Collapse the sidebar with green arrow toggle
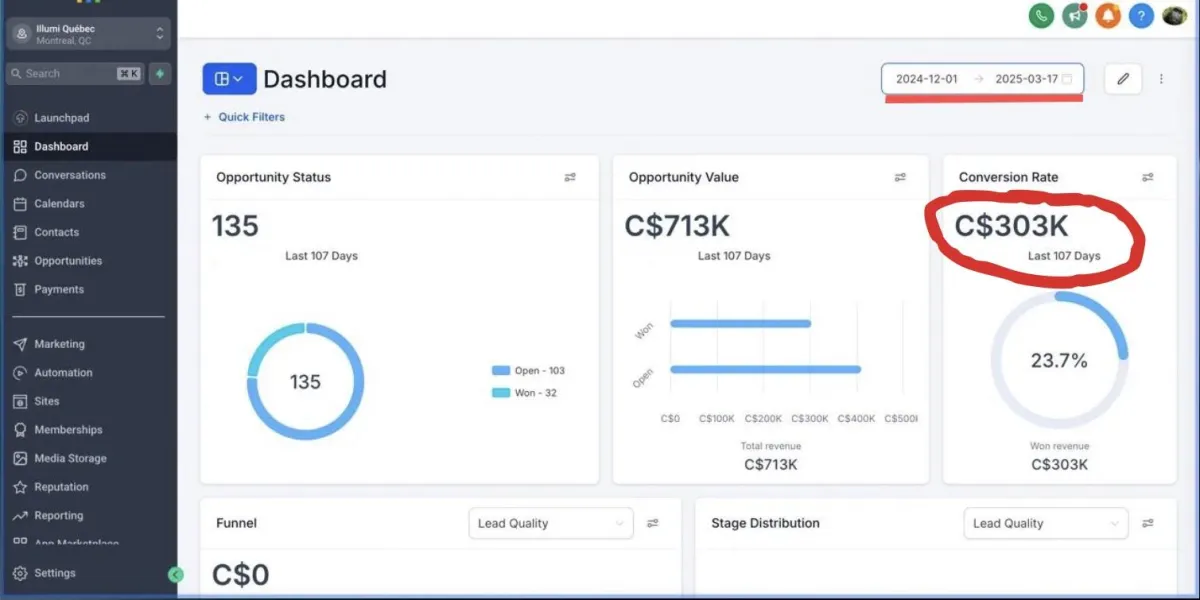The width and height of the screenshot is (1200, 600). (176, 574)
